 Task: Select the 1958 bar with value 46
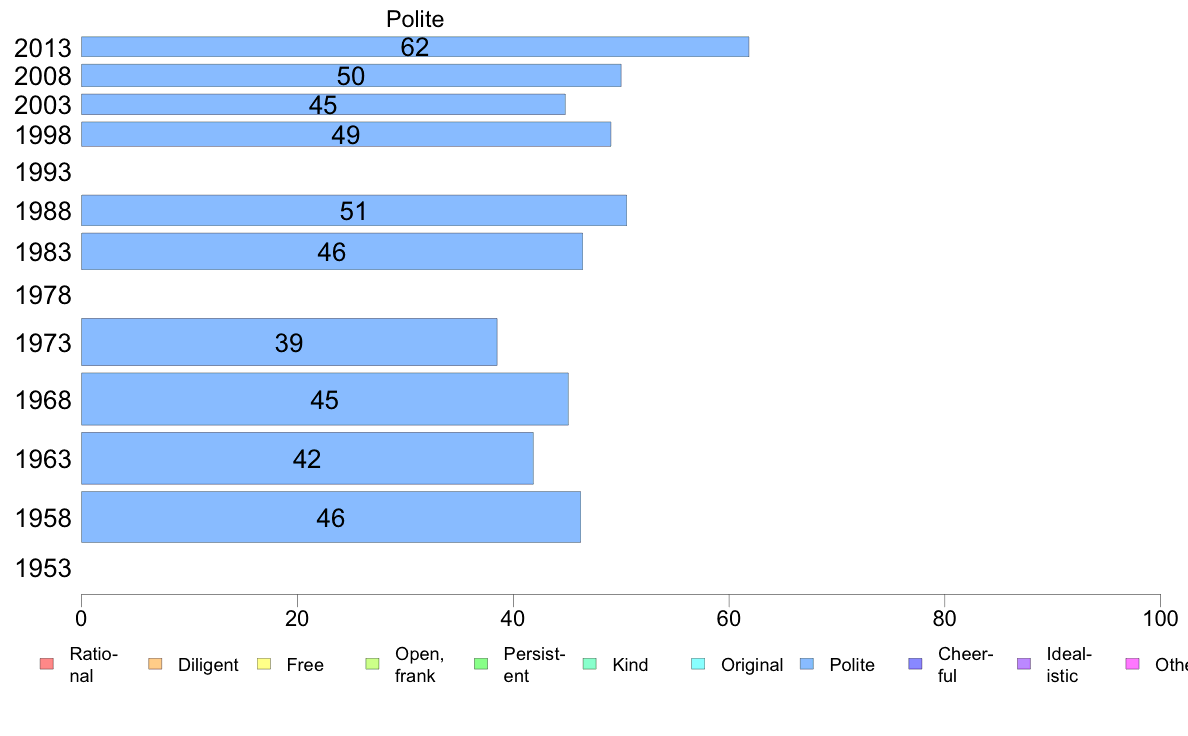[x=330, y=517]
